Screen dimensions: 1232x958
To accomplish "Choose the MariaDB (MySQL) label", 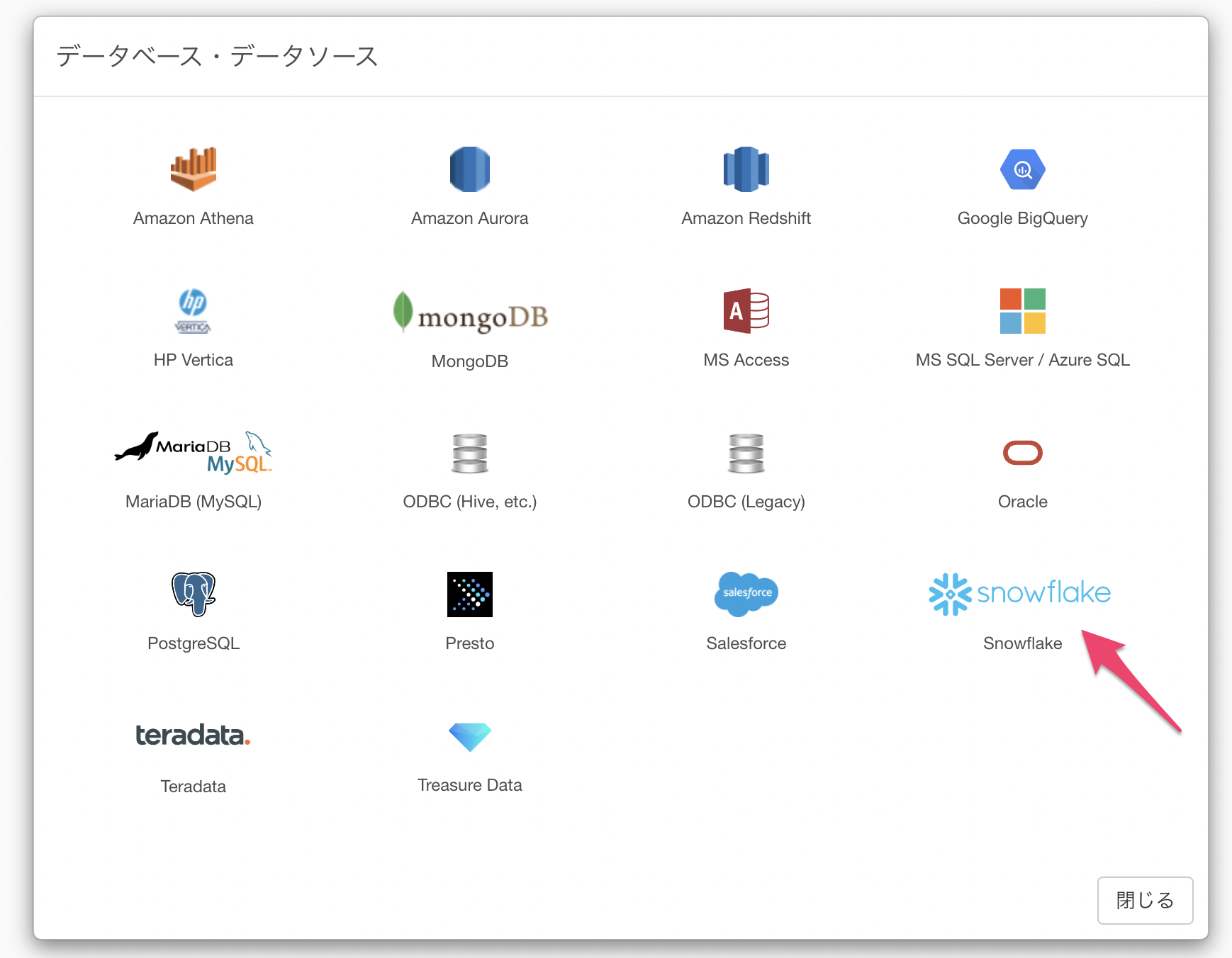I will (x=194, y=502).
